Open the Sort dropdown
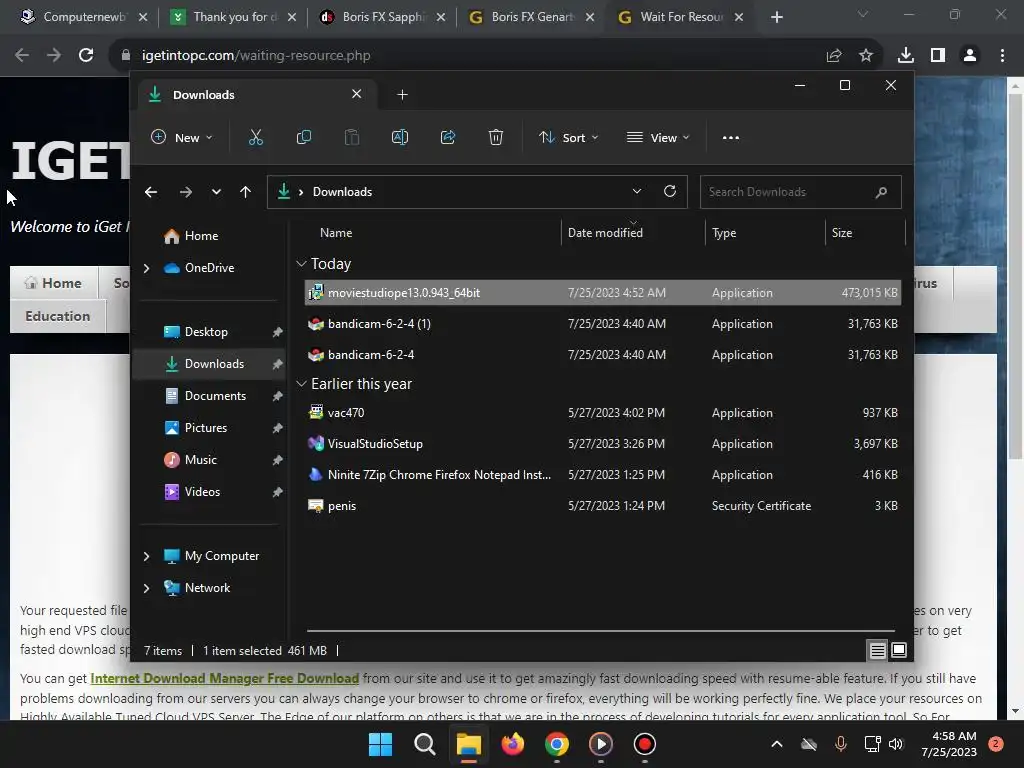 pyautogui.click(x=569, y=138)
